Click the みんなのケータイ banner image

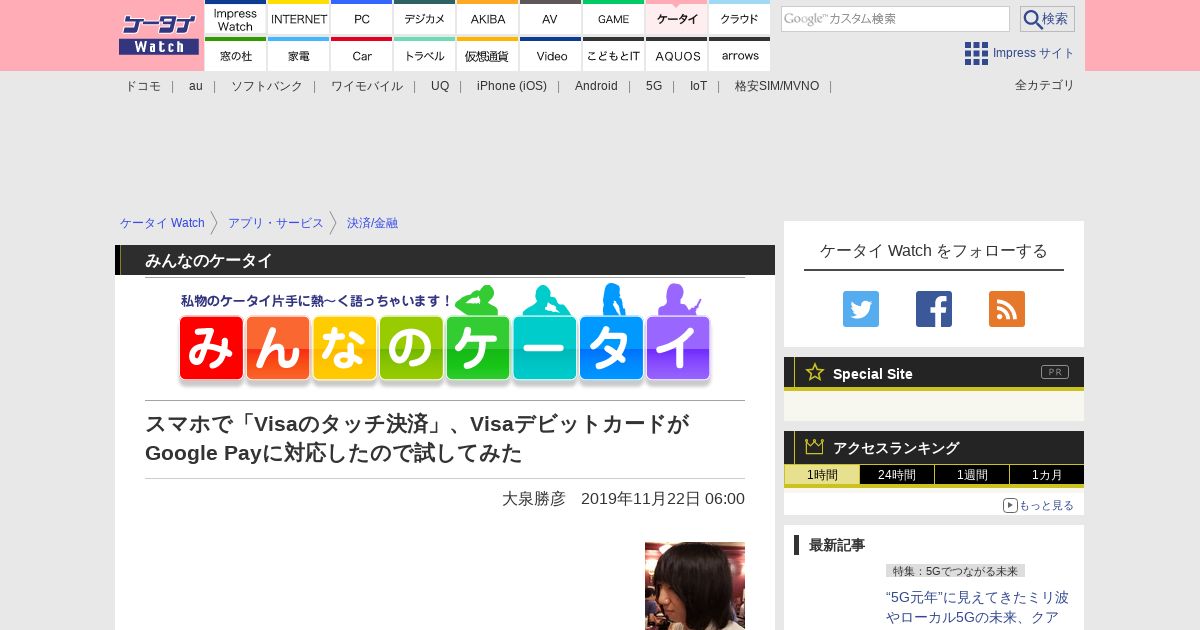[445, 336]
